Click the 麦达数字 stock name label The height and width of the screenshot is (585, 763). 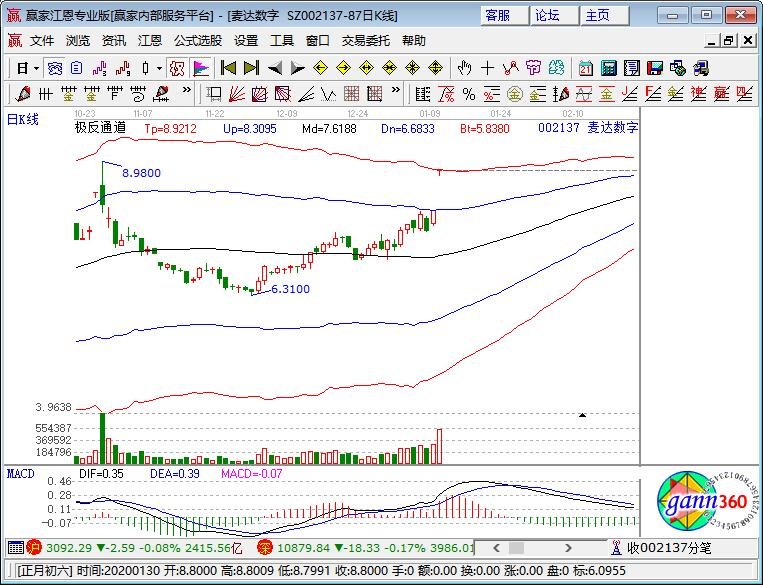coord(613,128)
